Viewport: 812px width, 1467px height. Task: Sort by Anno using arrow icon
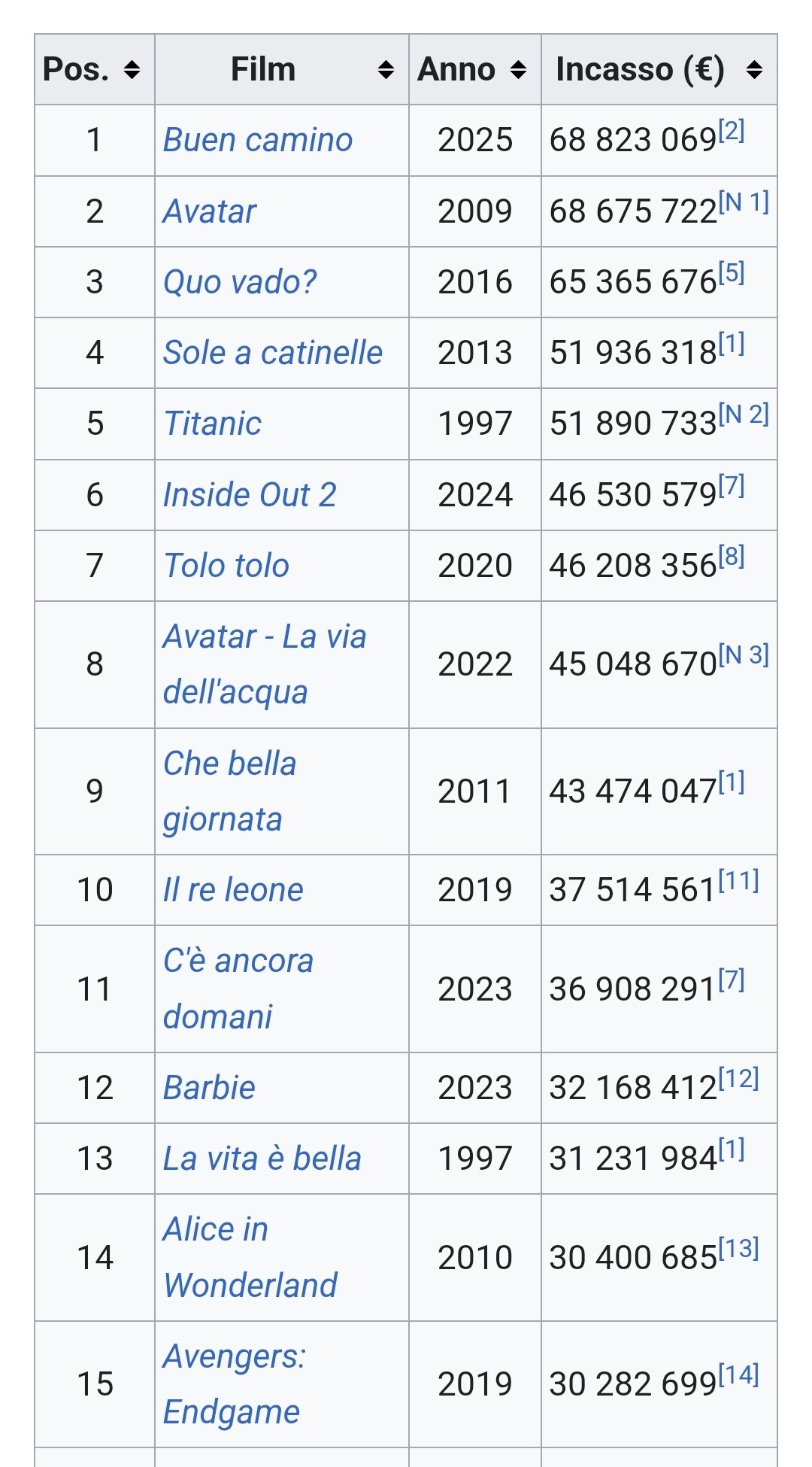click(518, 70)
